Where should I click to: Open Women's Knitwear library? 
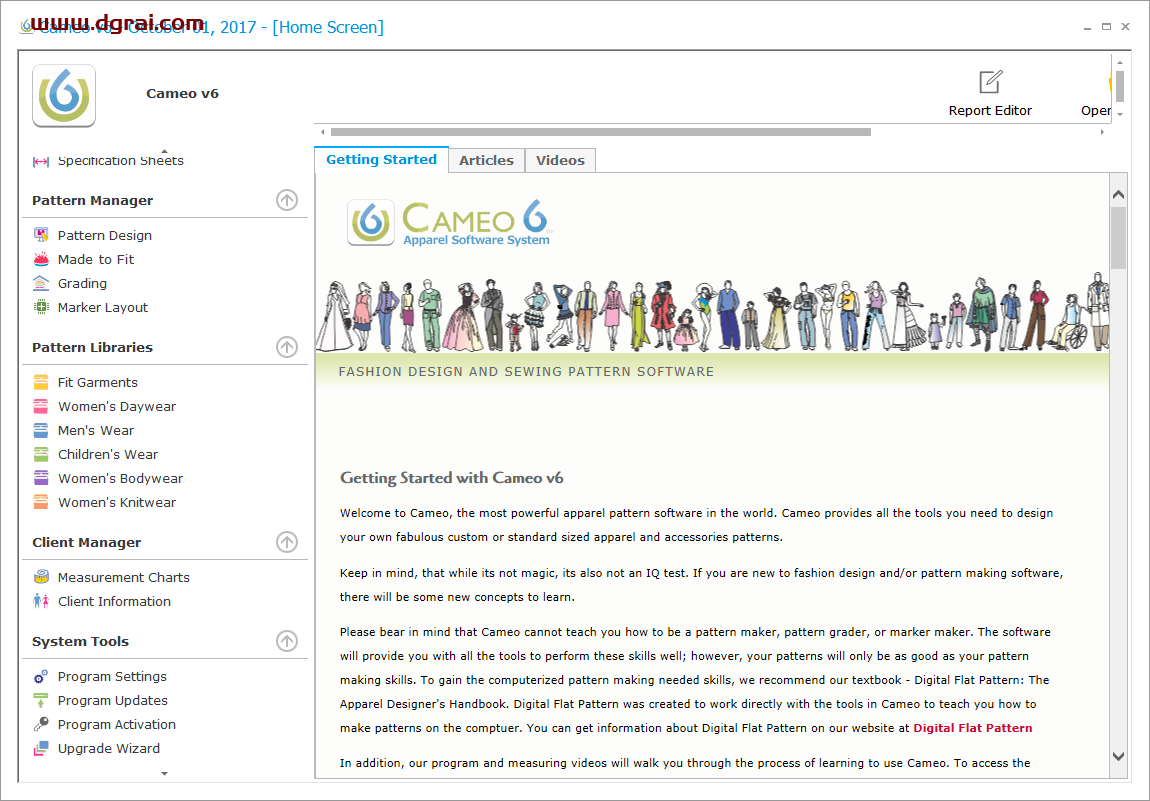117,503
